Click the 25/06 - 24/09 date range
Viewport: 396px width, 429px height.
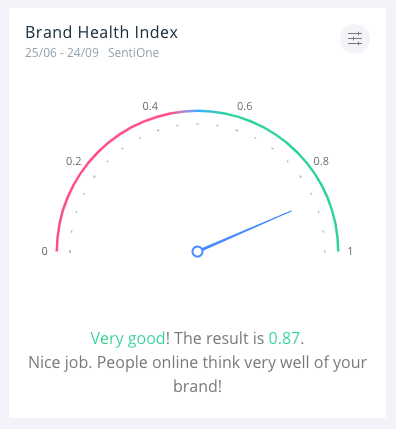tap(62, 53)
